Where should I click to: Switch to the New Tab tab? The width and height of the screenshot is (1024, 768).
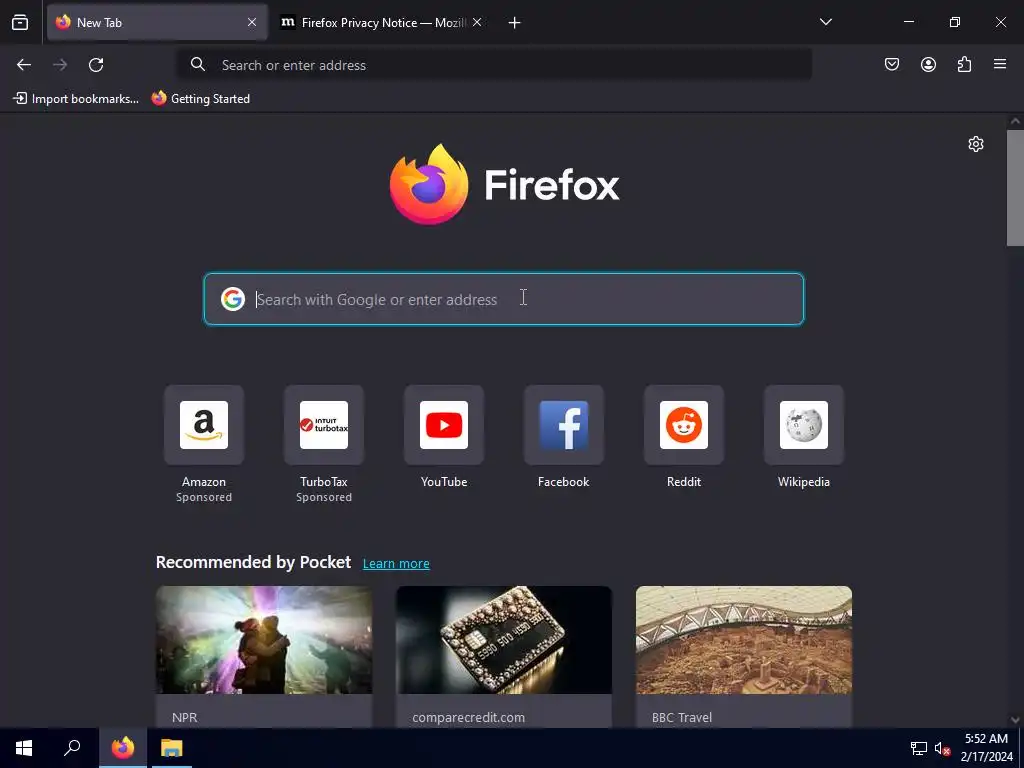click(x=157, y=23)
